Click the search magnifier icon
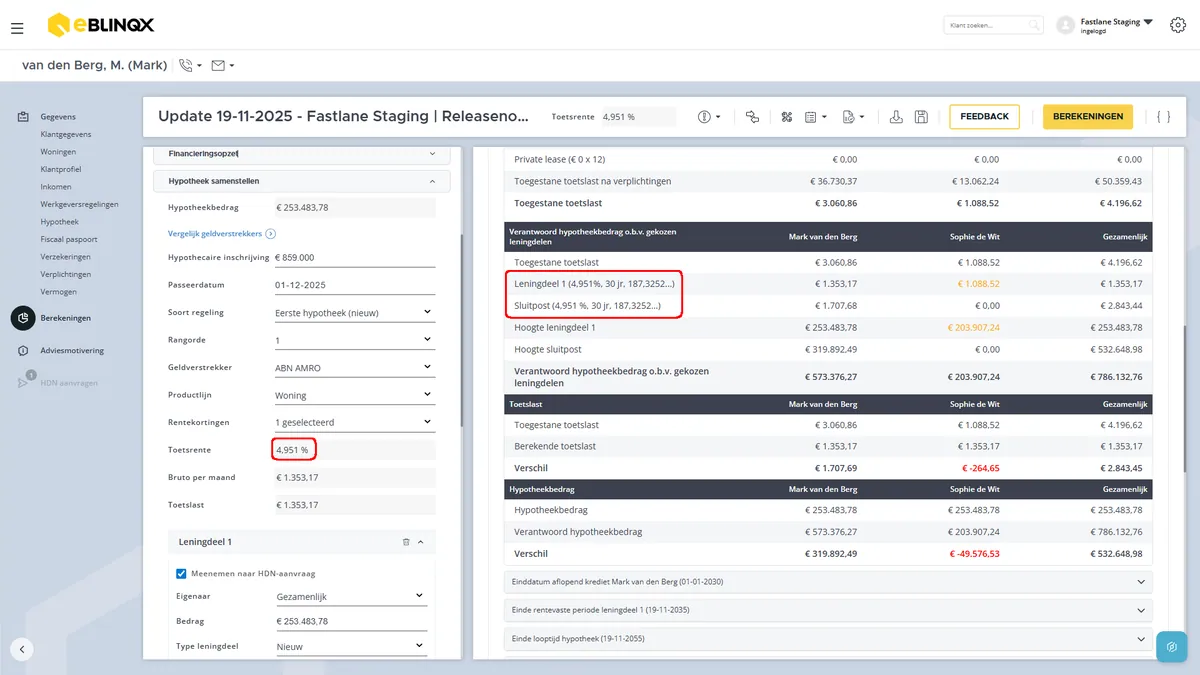This screenshot has height=675, width=1200. [1034, 25]
